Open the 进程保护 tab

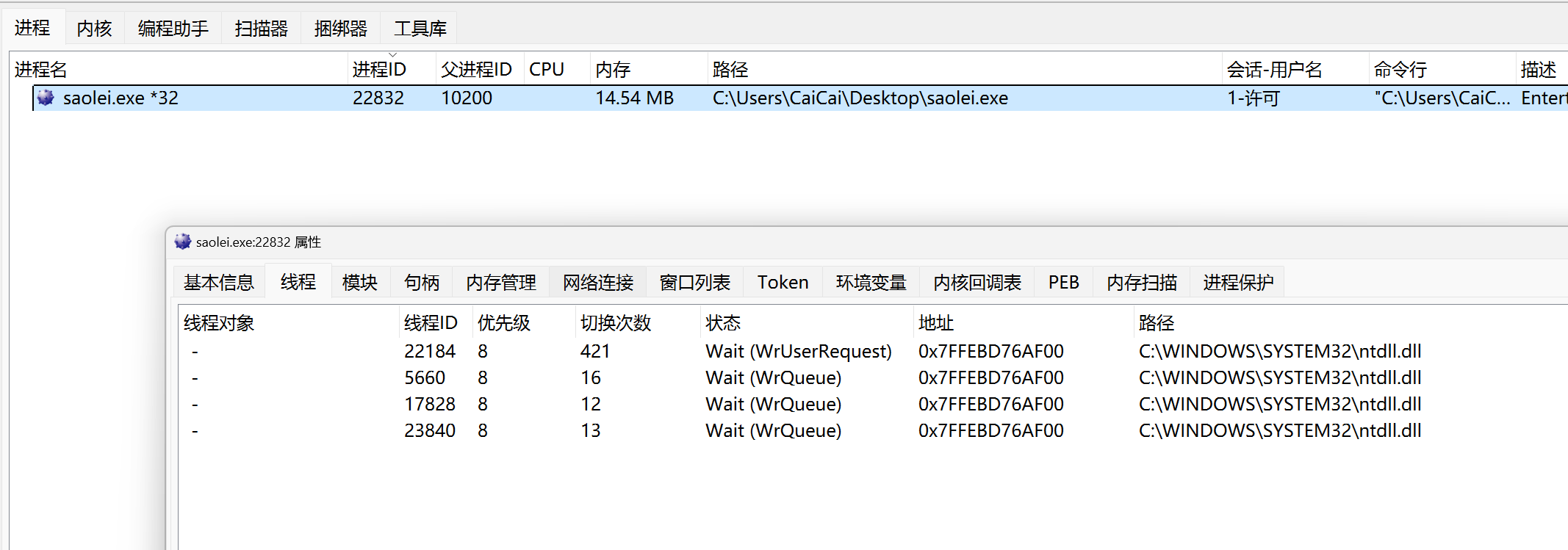coord(1238,282)
